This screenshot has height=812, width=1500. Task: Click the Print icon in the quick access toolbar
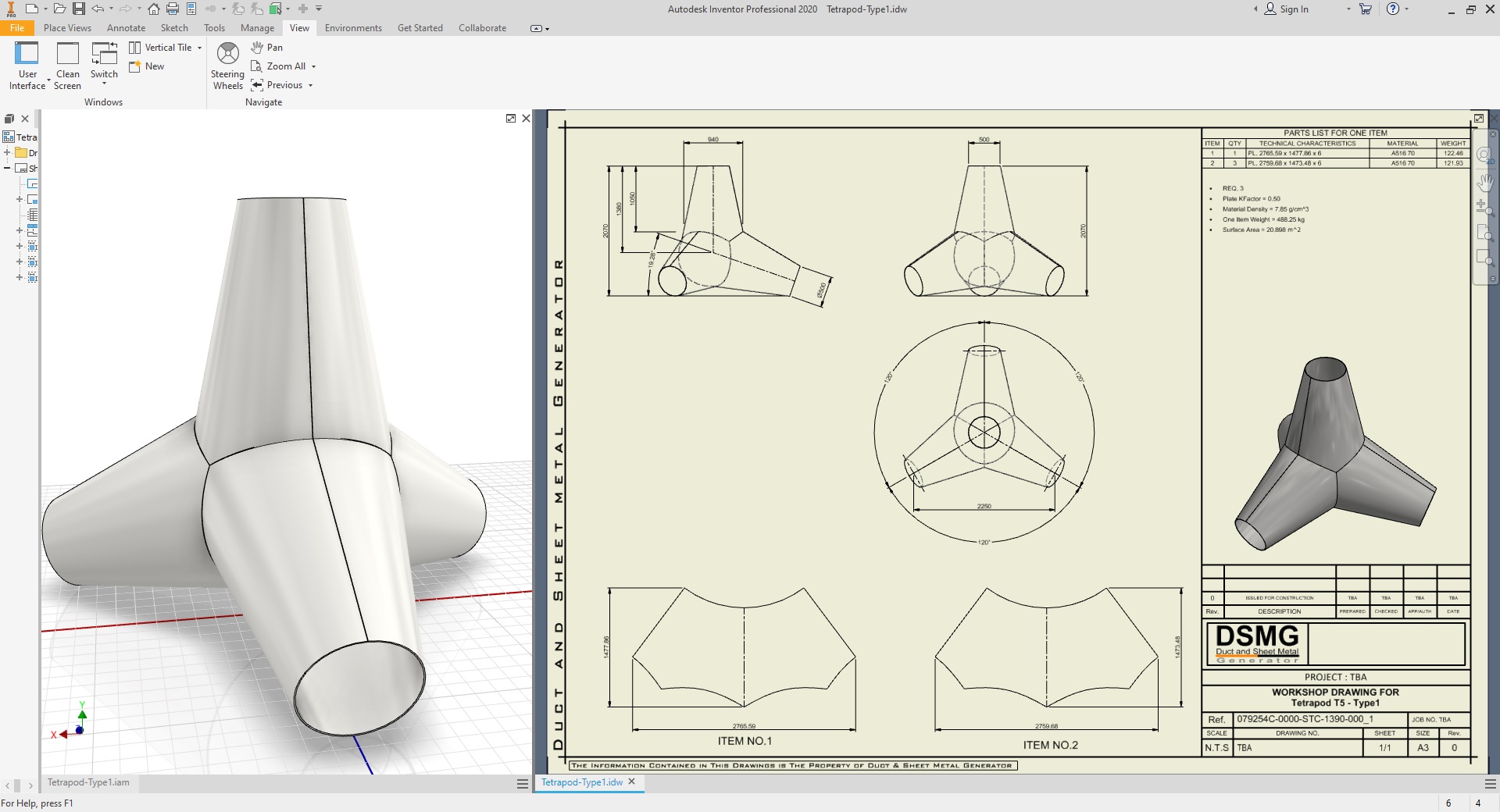point(173,9)
